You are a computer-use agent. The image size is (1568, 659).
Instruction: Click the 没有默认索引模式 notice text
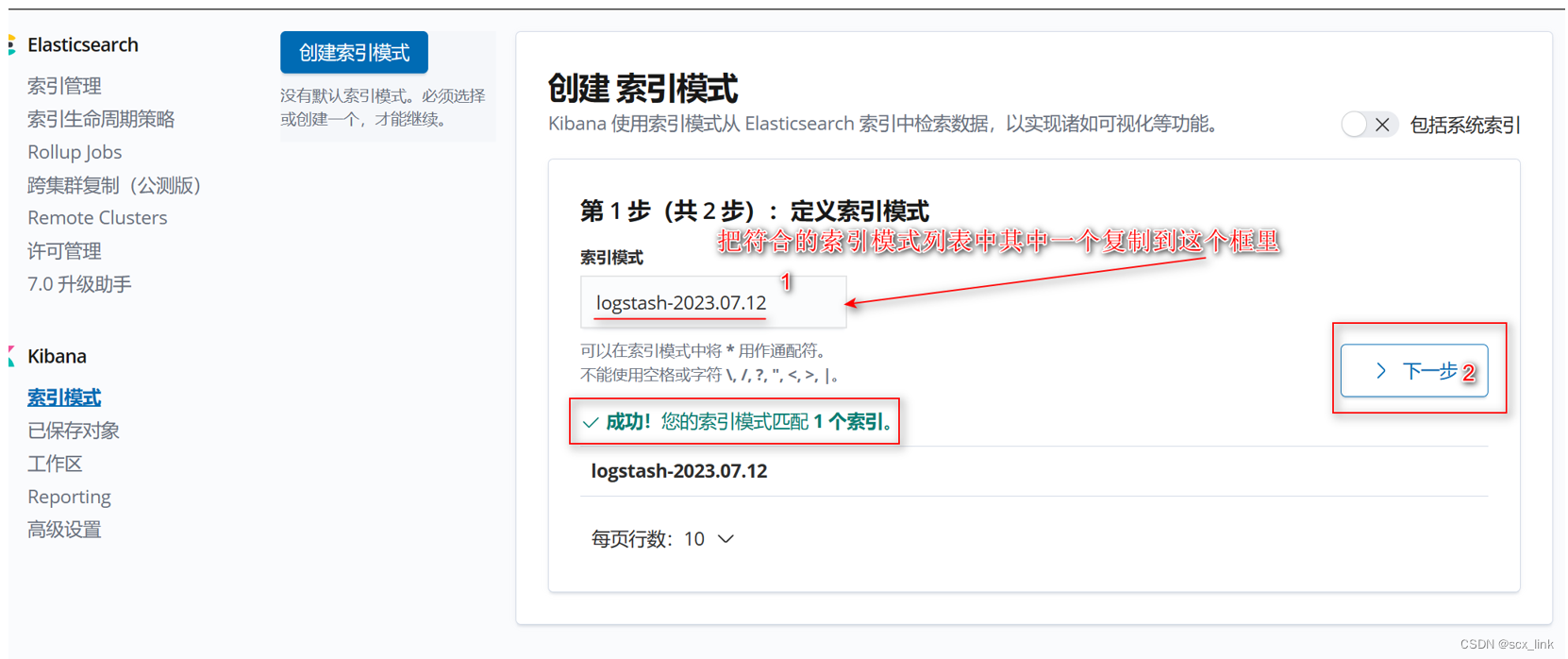point(383,108)
